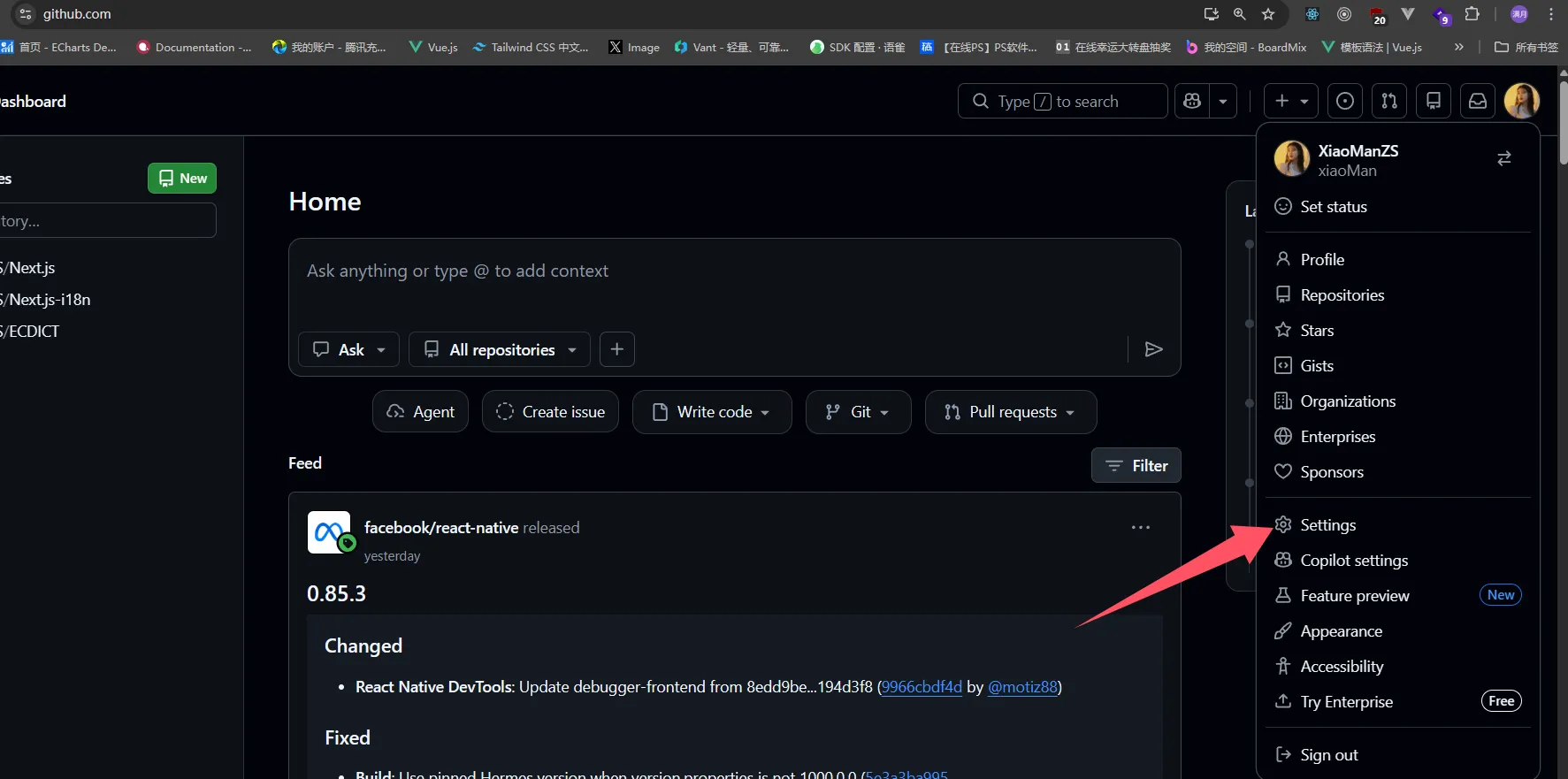Open the Create new plus menu
Viewport: 1568px width, 779px height.
(x=1291, y=101)
